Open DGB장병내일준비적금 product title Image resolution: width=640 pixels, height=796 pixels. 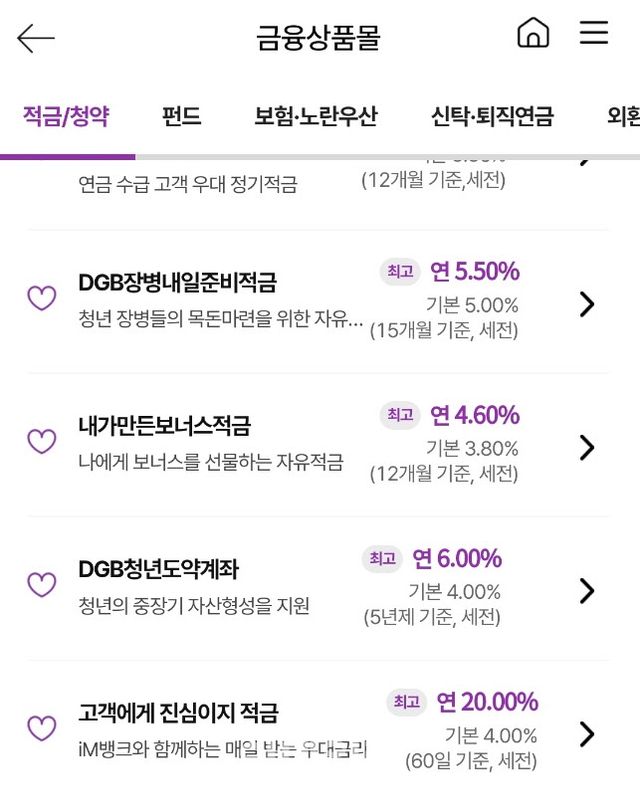(177, 283)
